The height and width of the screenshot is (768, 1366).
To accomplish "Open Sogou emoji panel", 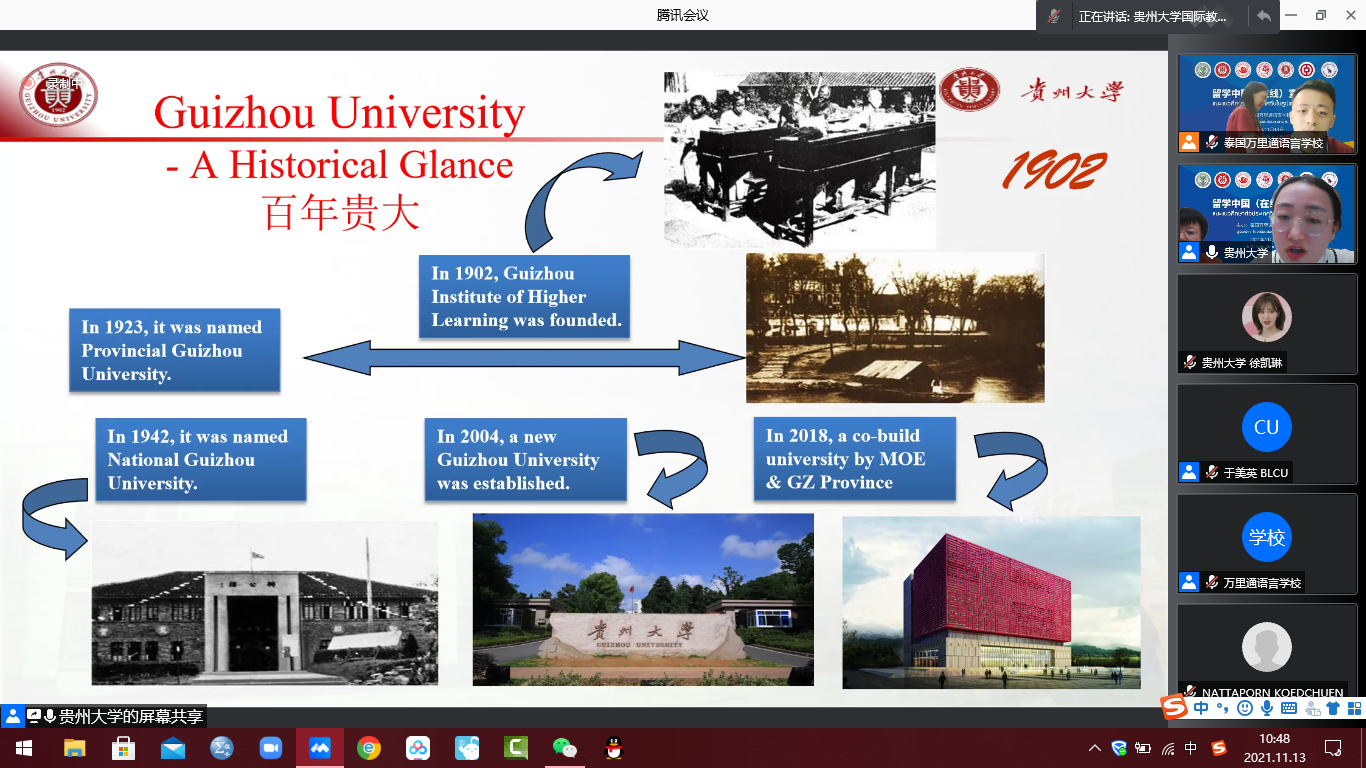I will pyautogui.click(x=1245, y=708).
